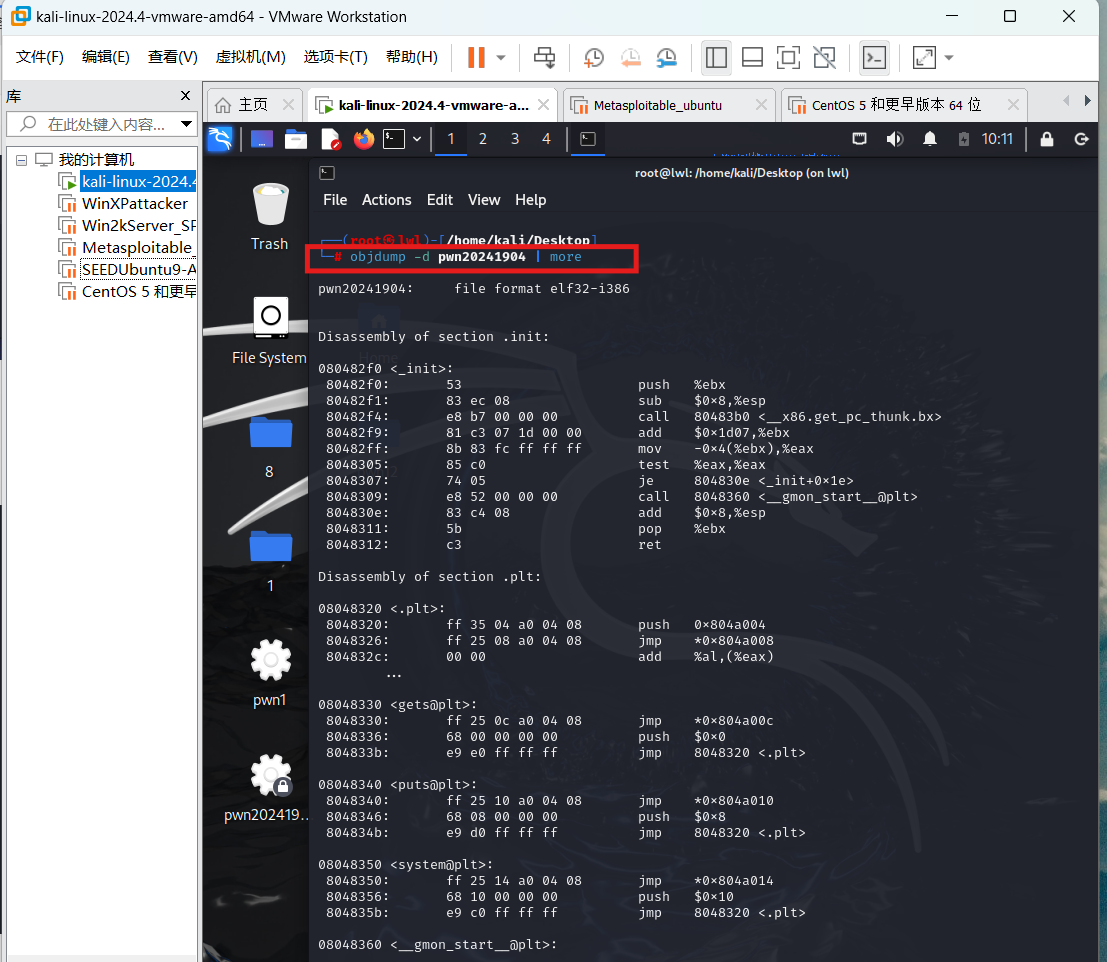Open the notifications bell icon
1107x962 pixels.
click(930, 139)
